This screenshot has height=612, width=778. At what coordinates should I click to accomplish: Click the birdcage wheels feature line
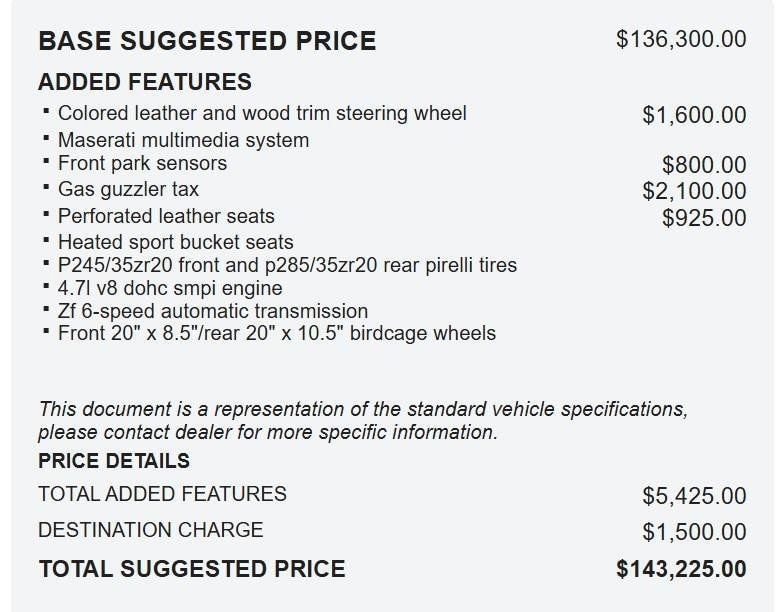coord(277,333)
